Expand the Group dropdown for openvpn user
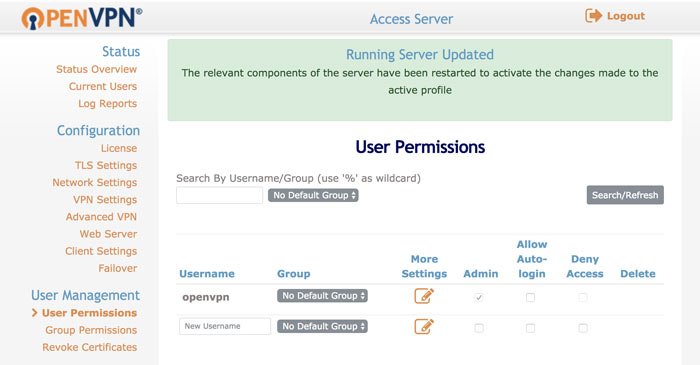The width and height of the screenshot is (700, 365). [x=322, y=295]
